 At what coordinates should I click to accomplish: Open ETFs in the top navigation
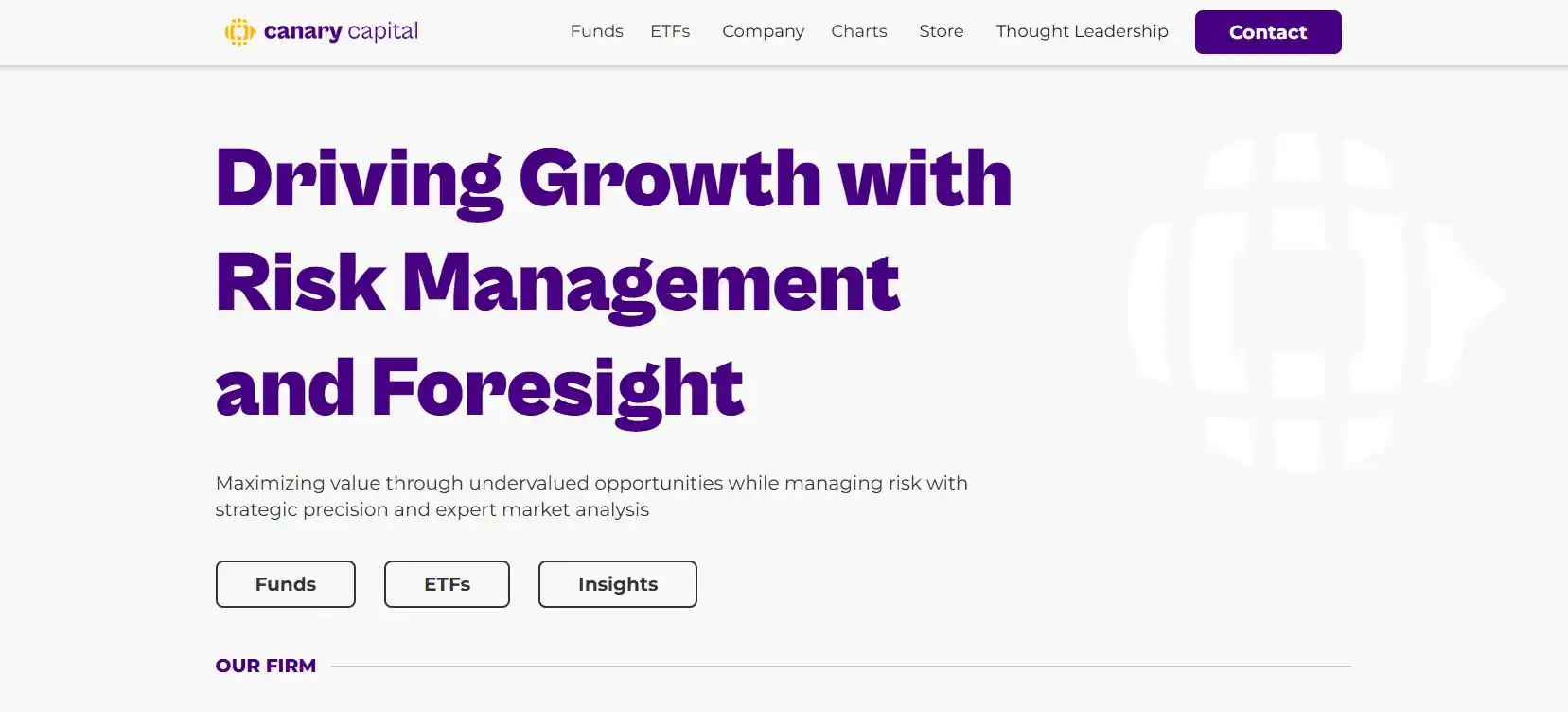click(x=670, y=31)
